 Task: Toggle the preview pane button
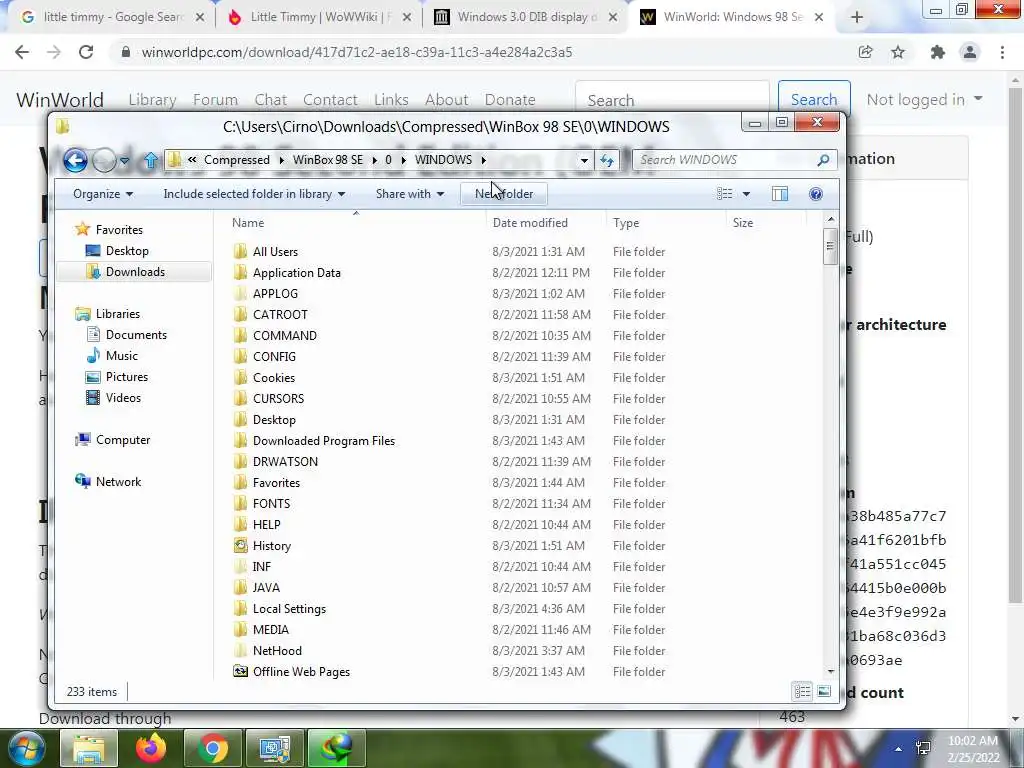click(780, 194)
